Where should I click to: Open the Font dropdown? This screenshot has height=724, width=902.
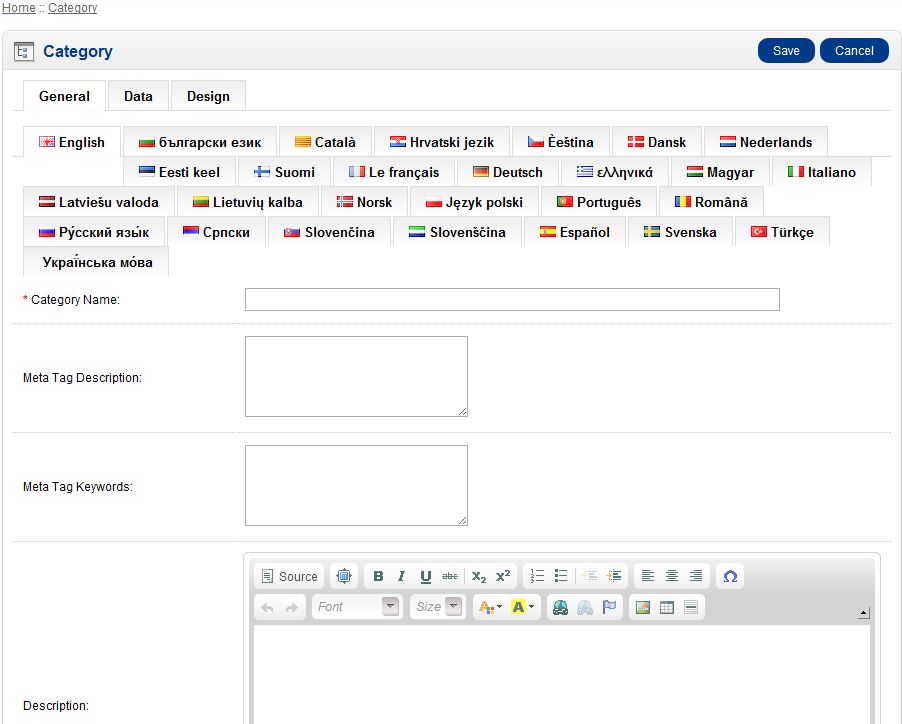[x=357, y=607]
